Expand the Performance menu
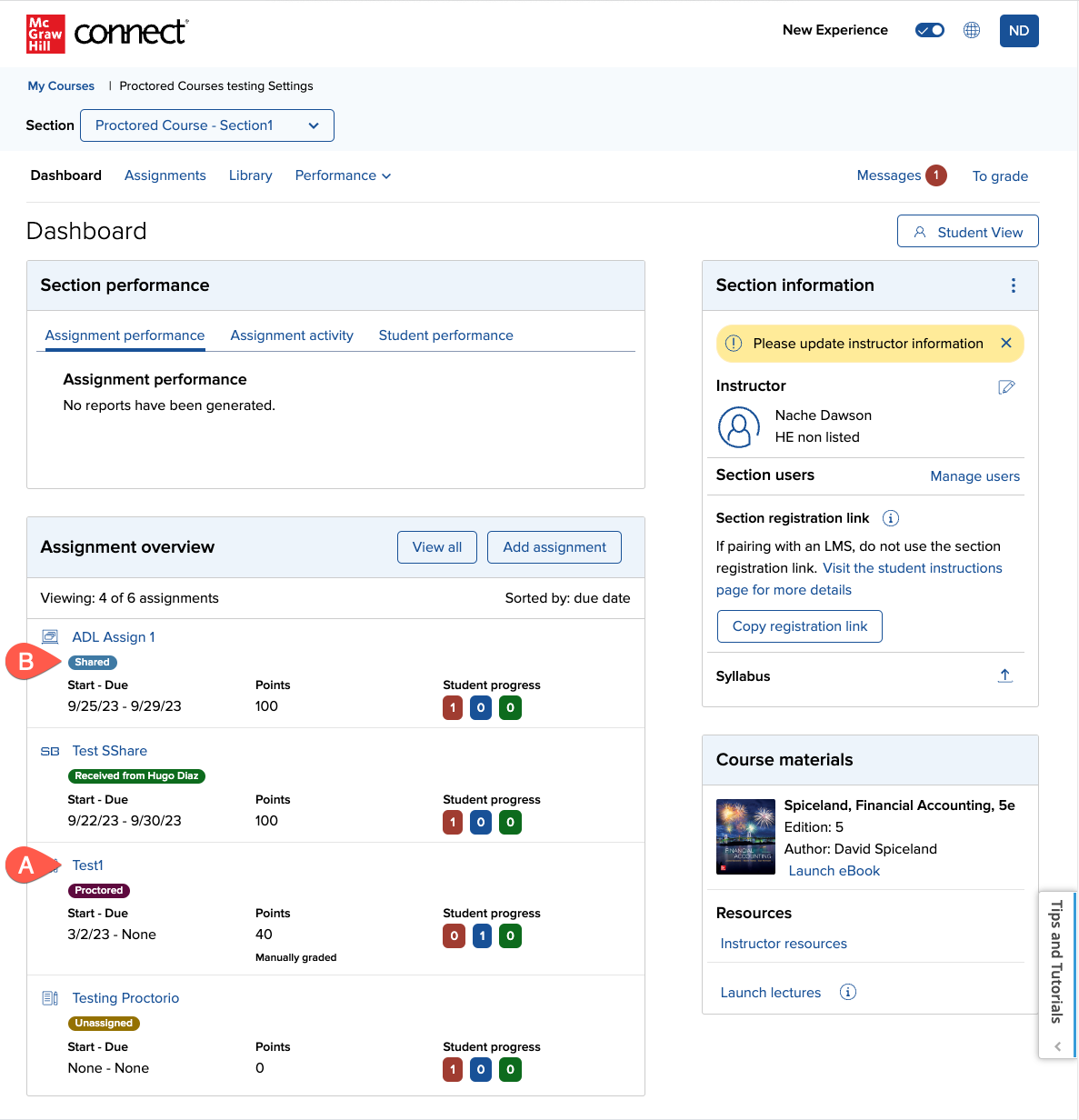Image resolution: width=1079 pixels, height=1120 pixels. (343, 175)
